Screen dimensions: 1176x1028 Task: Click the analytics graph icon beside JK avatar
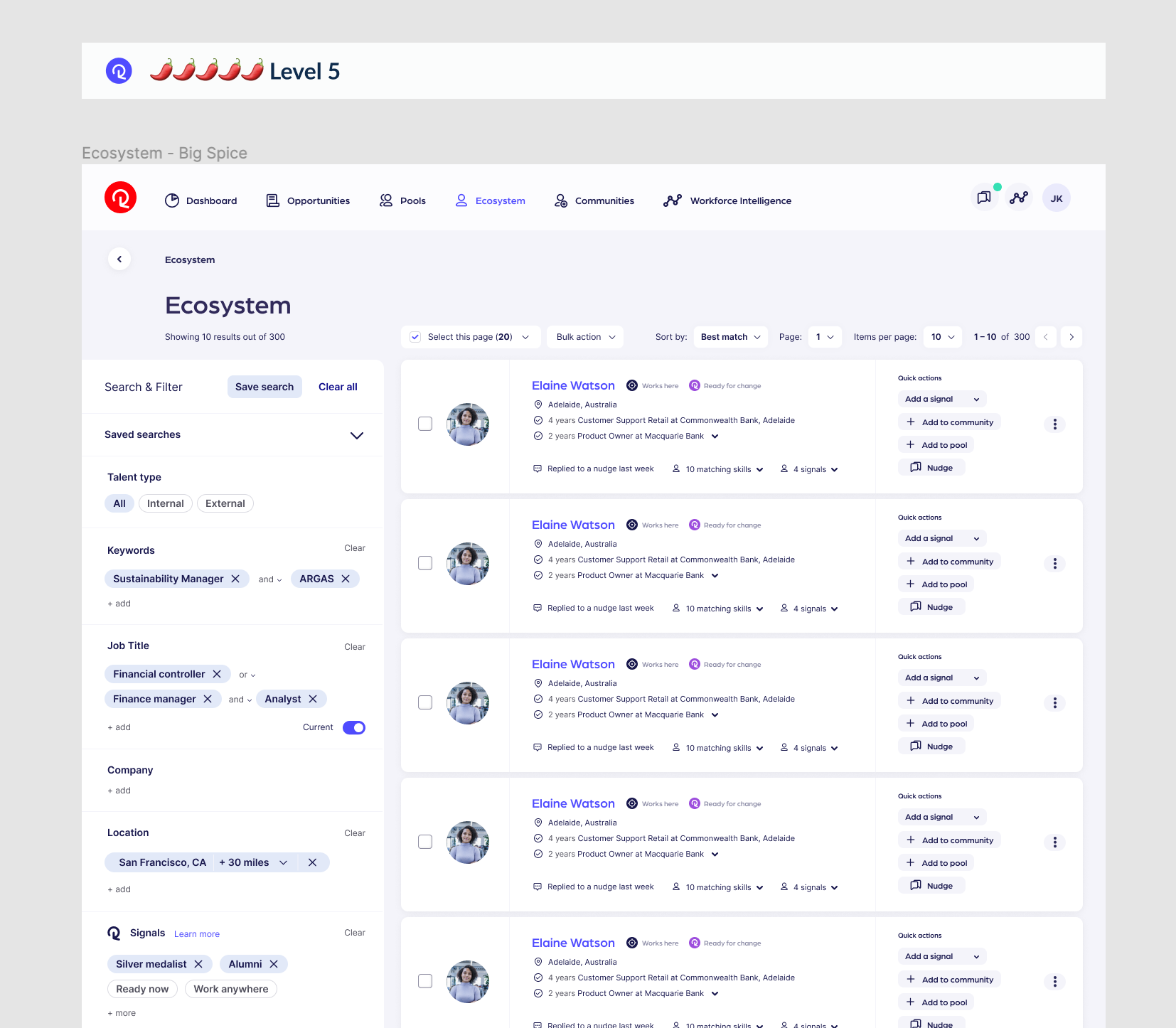[x=1019, y=198]
